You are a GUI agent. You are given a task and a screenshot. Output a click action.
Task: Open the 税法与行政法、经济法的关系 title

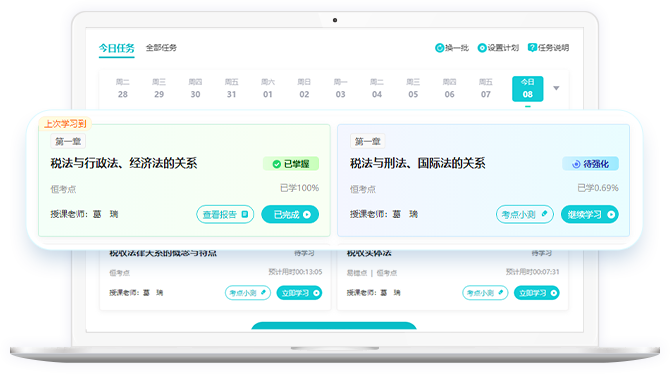(124, 163)
